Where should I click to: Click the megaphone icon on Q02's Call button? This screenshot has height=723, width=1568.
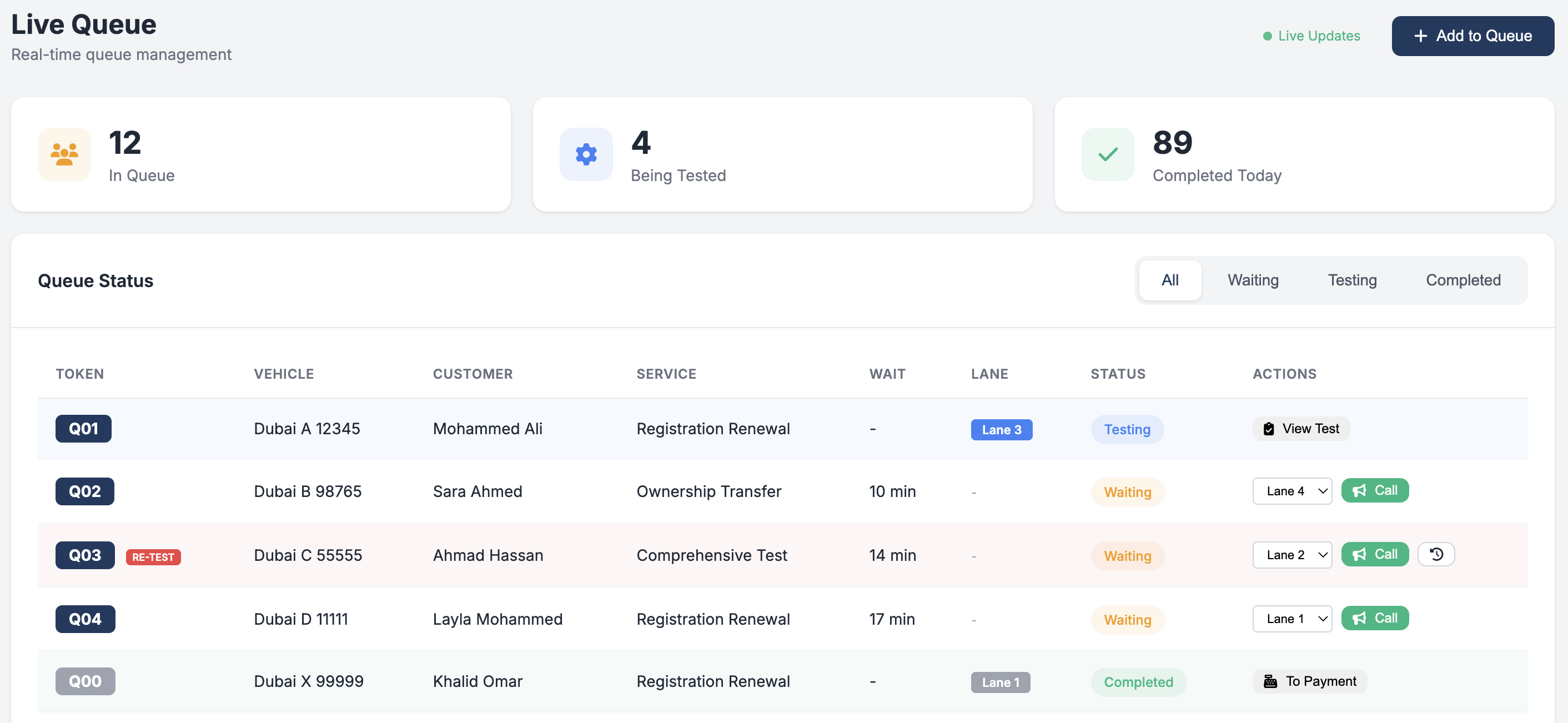(x=1361, y=490)
